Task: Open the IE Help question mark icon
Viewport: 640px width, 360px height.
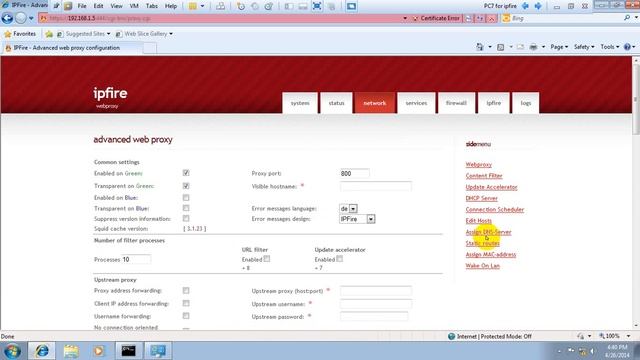Action: coord(627,47)
